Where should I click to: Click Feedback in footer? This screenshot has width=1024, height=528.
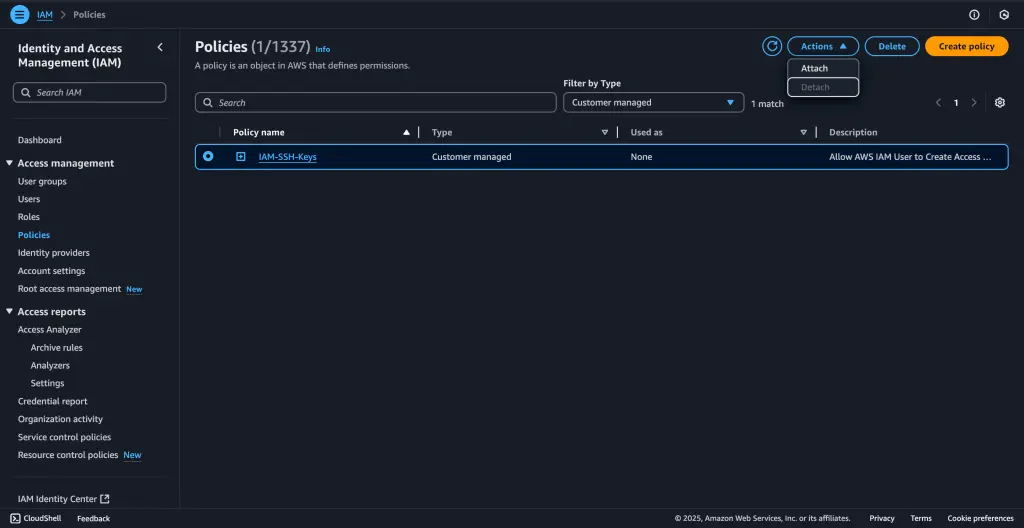tap(93, 518)
